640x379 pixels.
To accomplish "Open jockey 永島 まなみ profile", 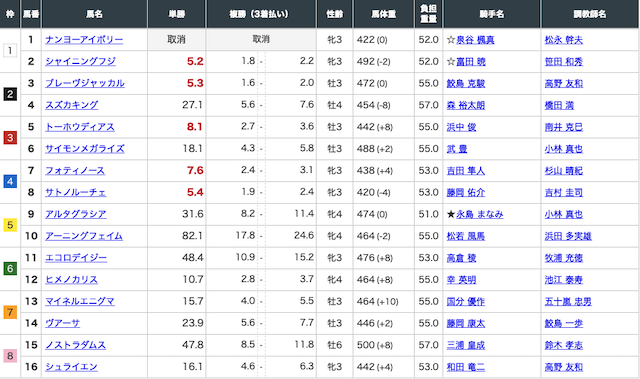I will [480, 214].
